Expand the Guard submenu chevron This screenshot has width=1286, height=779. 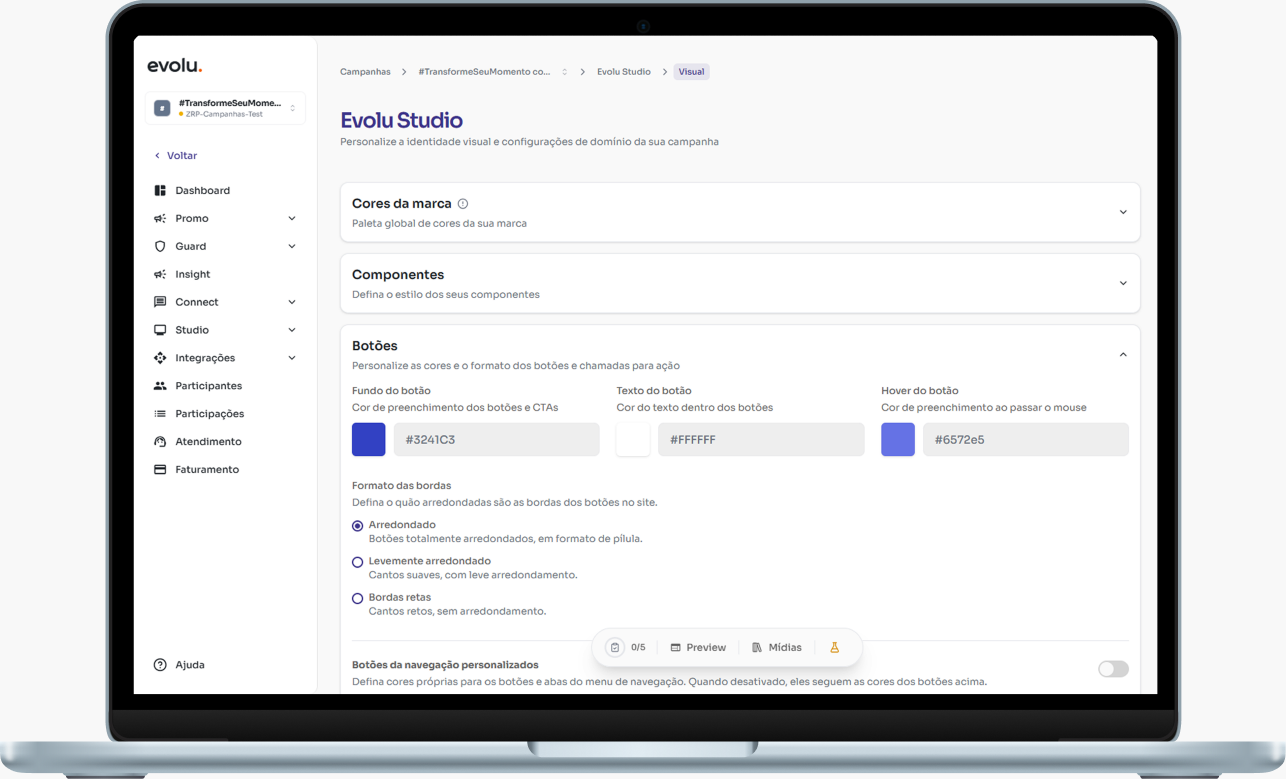(x=292, y=246)
